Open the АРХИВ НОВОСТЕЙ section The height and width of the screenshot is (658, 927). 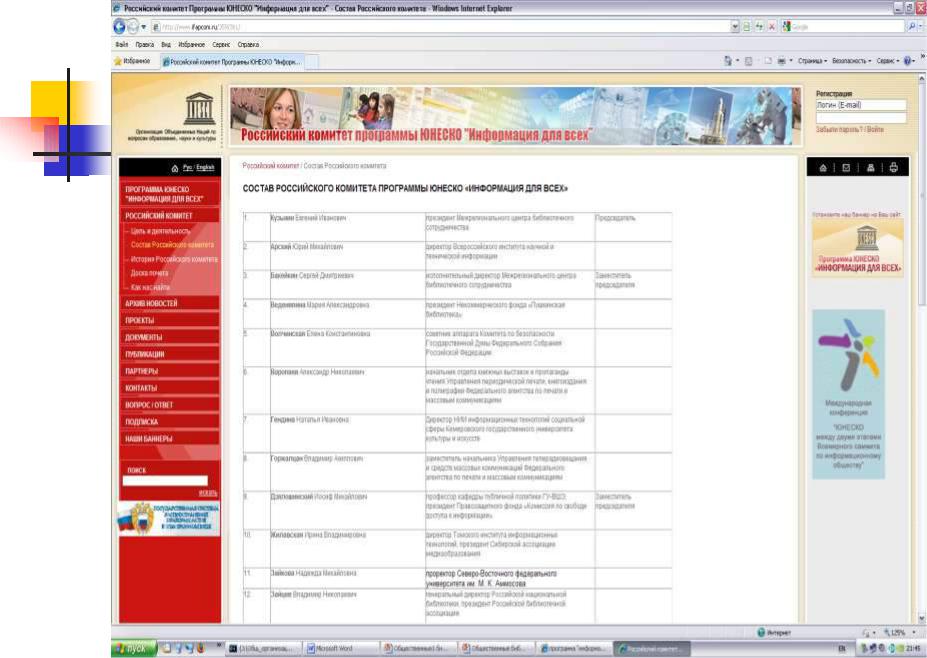(170, 303)
